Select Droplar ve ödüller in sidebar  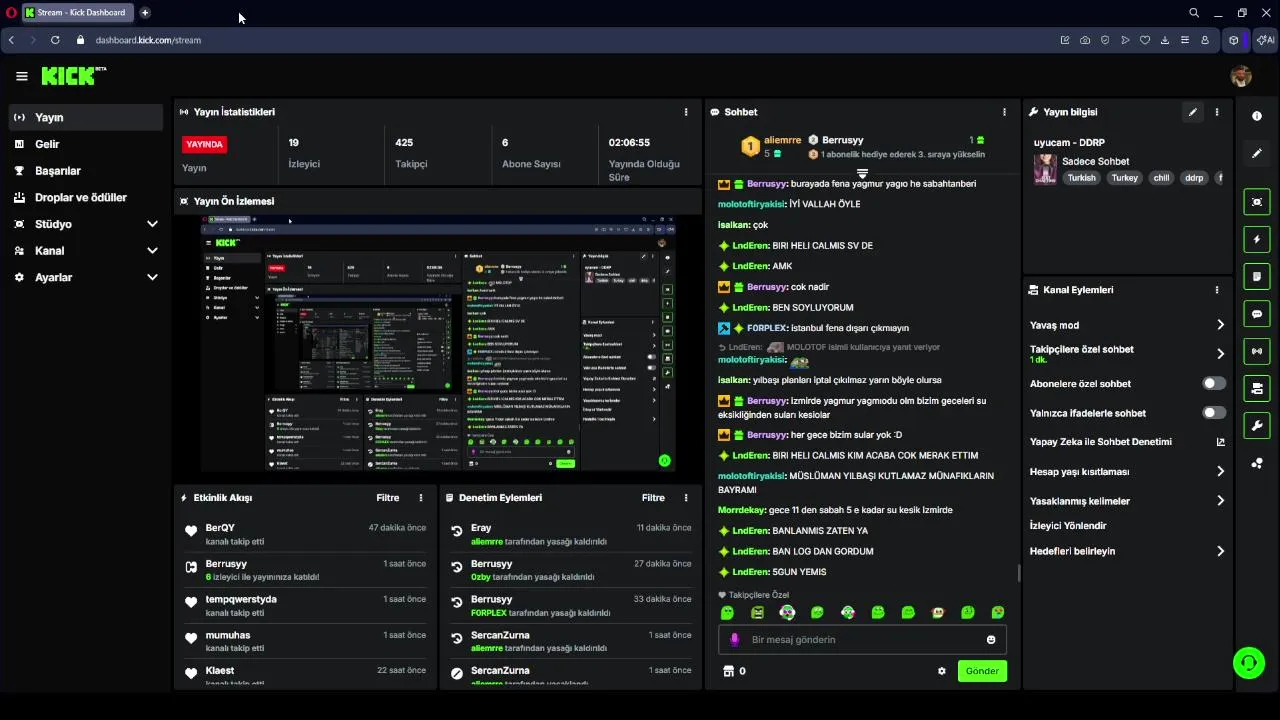(85, 198)
